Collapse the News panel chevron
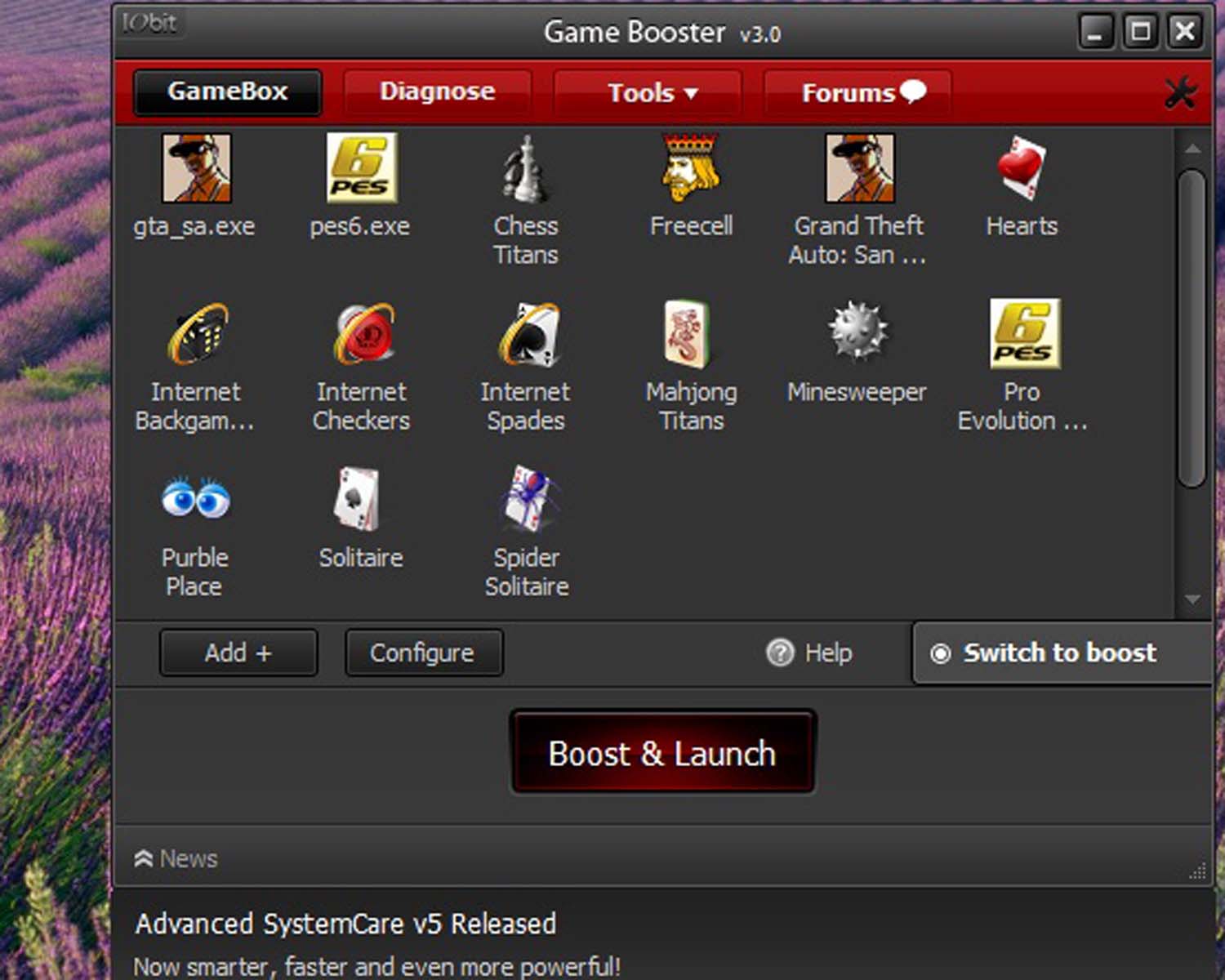This screenshot has height=980, width=1225. (x=143, y=858)
